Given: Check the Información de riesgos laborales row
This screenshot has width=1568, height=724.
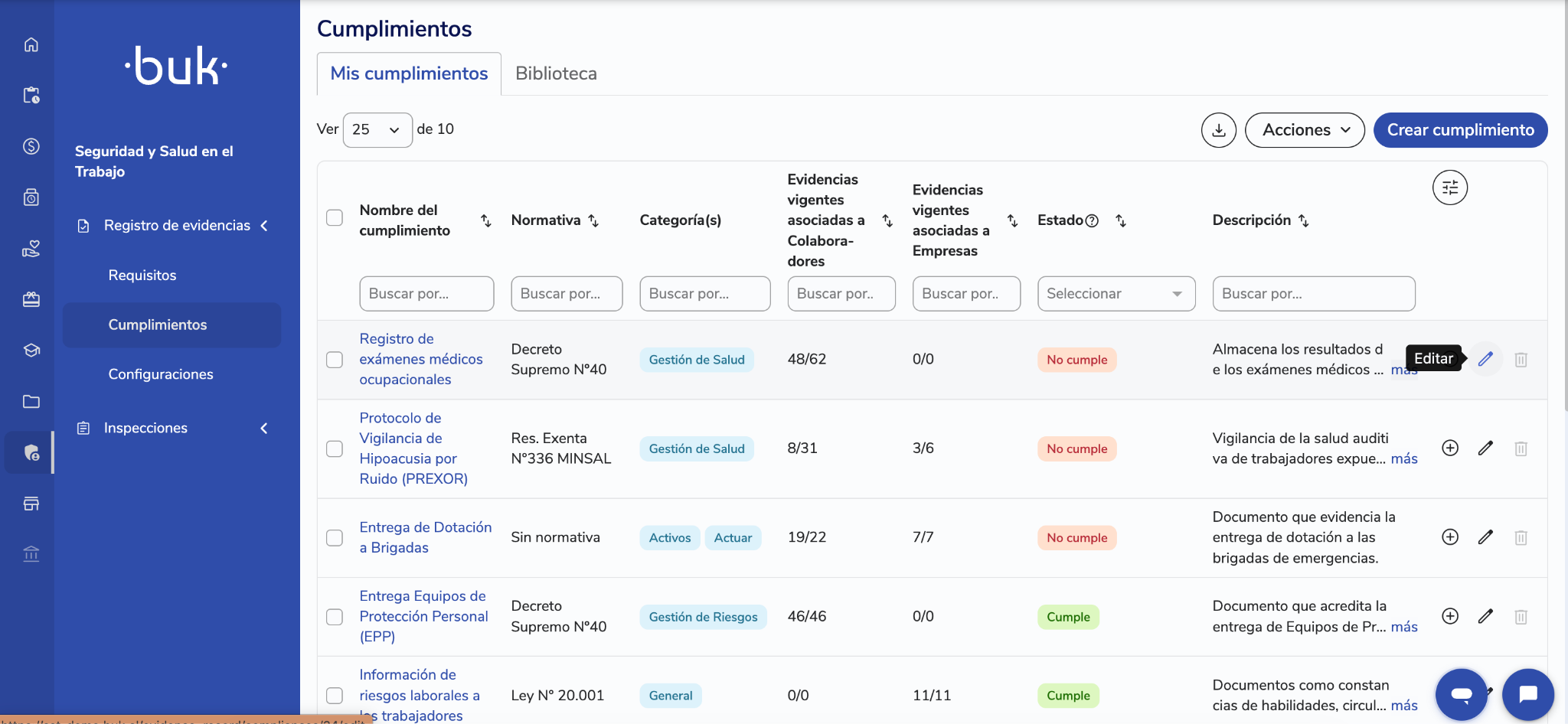Looking at the screenshot, I should point(335,696).
